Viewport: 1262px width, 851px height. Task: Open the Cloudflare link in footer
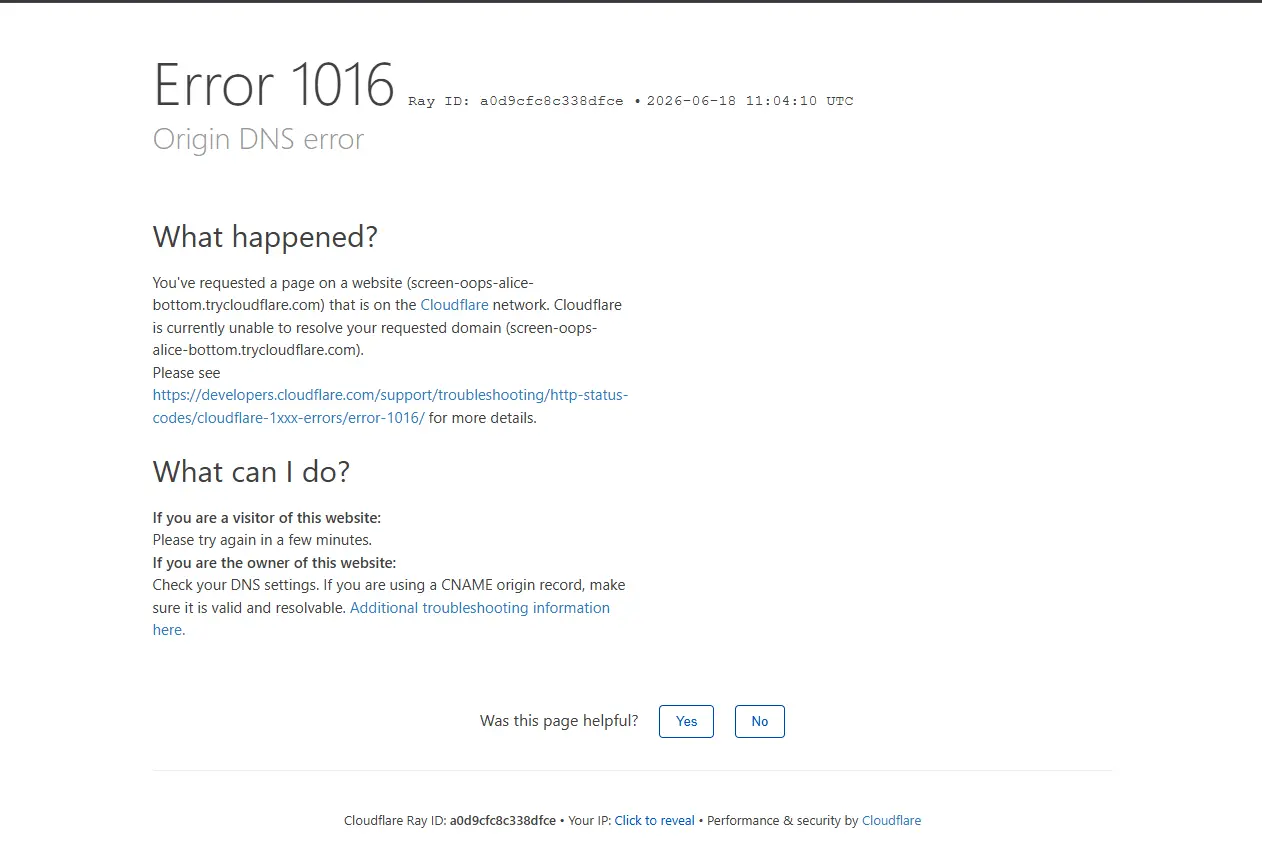tap(891, 821)
